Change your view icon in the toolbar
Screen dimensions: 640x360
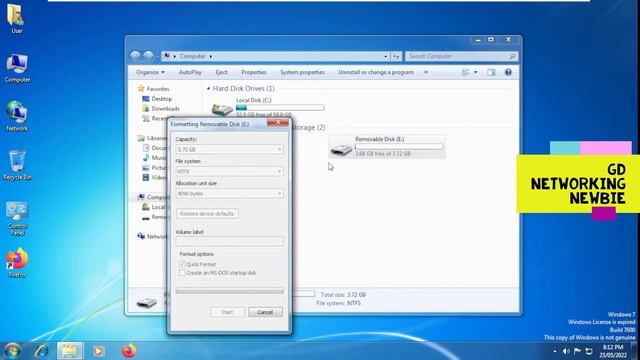[x=466, y=72]
